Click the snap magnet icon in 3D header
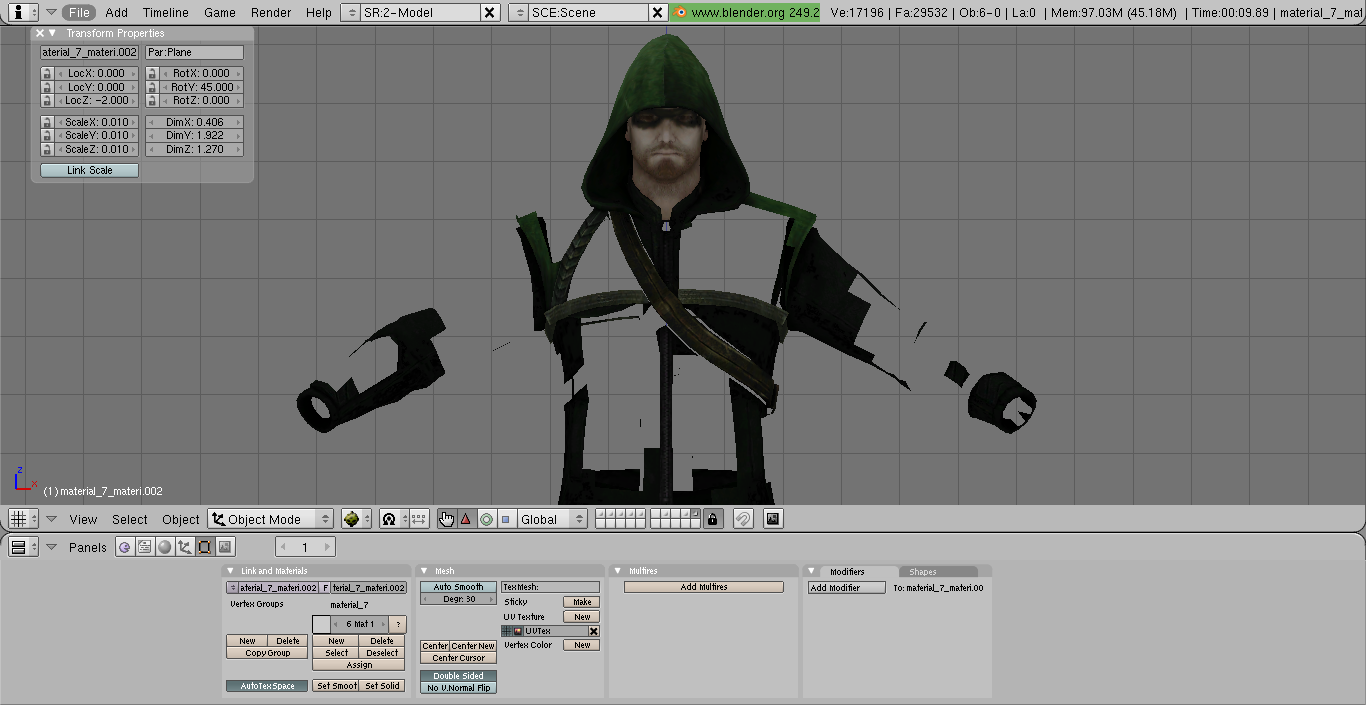This screenshot has height=705, width=1366. coord(743,519)
